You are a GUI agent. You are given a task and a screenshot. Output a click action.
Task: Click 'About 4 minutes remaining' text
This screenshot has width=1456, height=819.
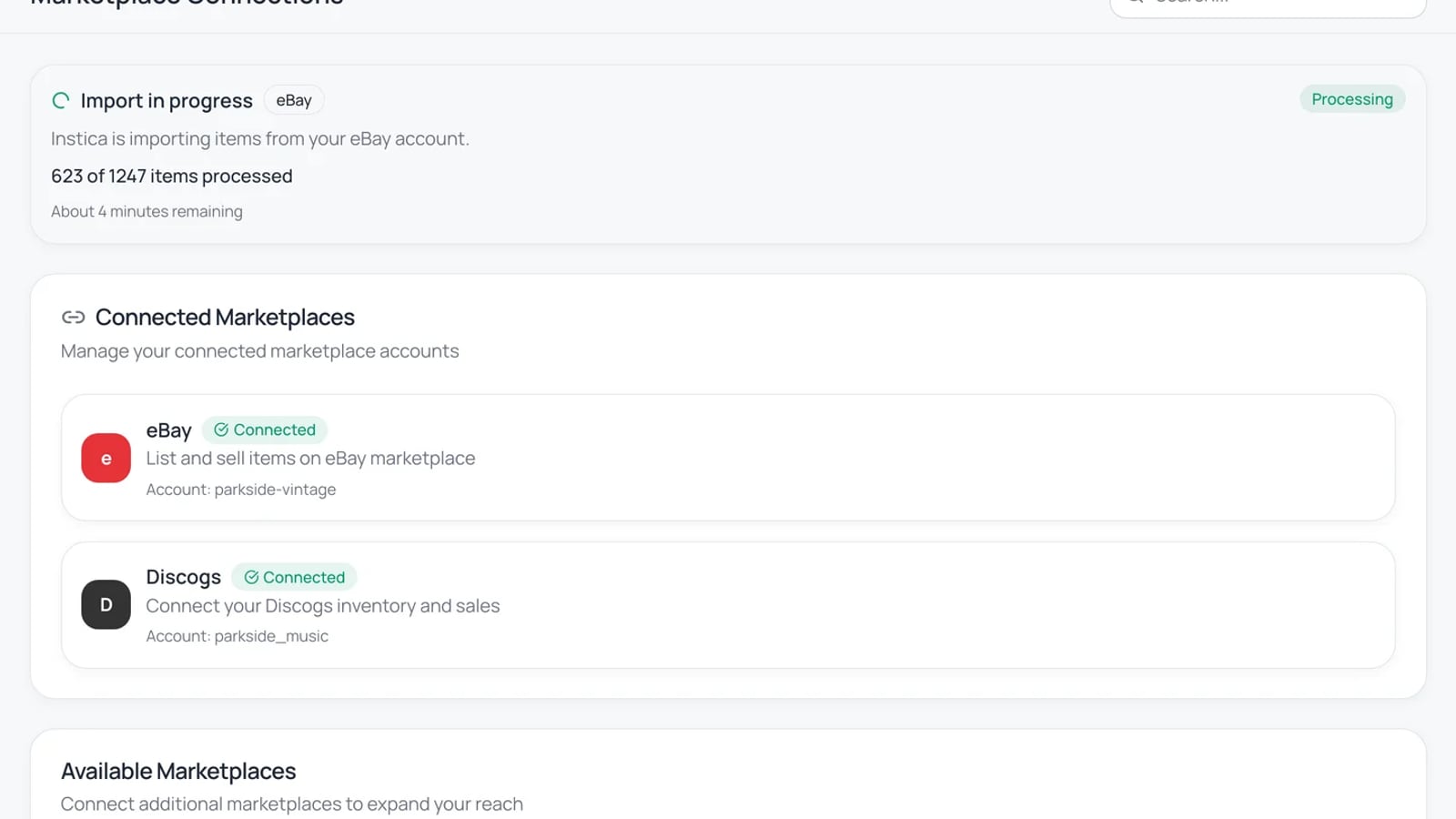point(147,211)
